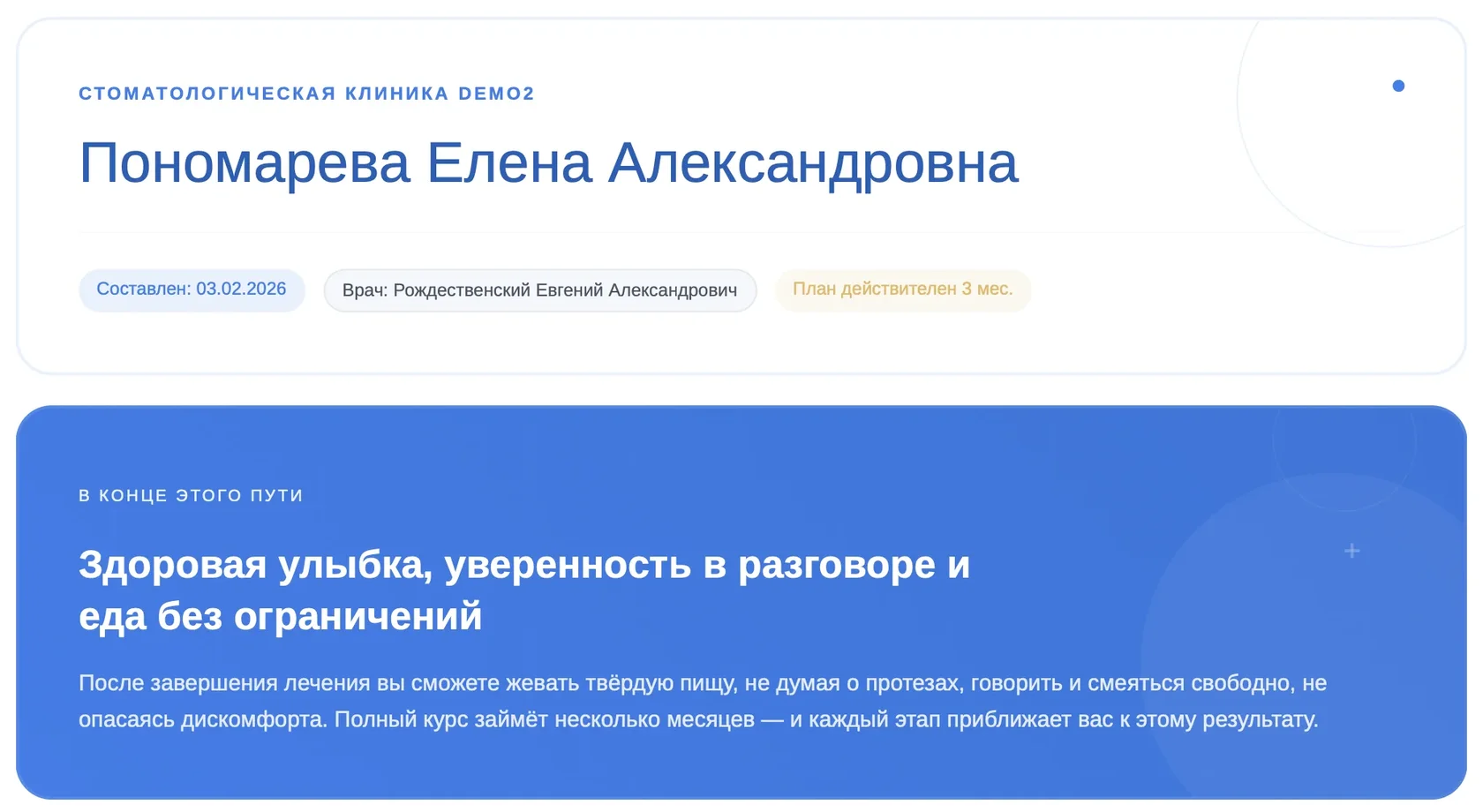
Task: Click the "План действителен 3 мес." badge
Action: [x=903, y=289]
